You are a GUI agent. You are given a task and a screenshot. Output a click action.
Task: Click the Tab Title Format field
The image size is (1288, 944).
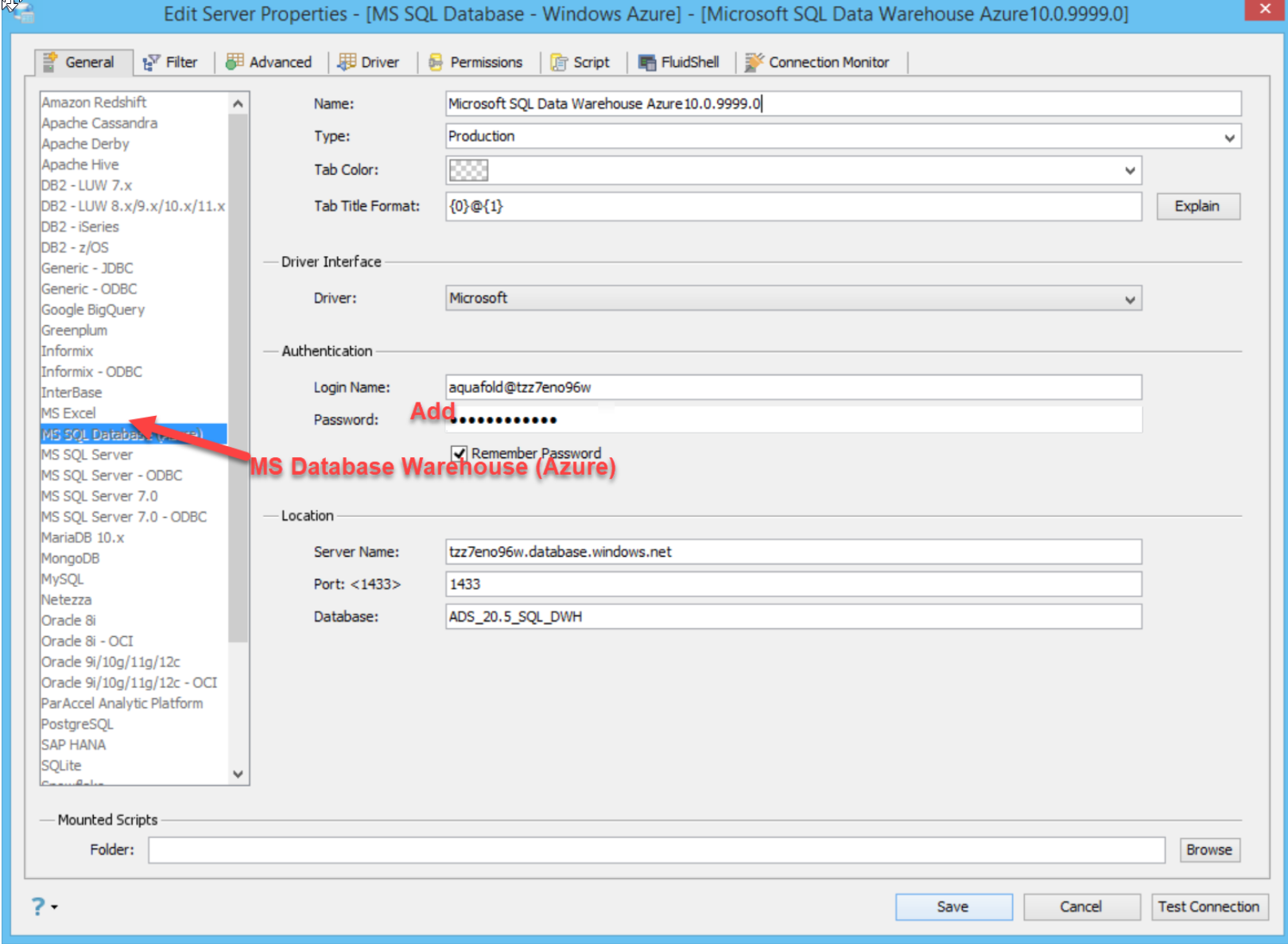pos(793,207)
